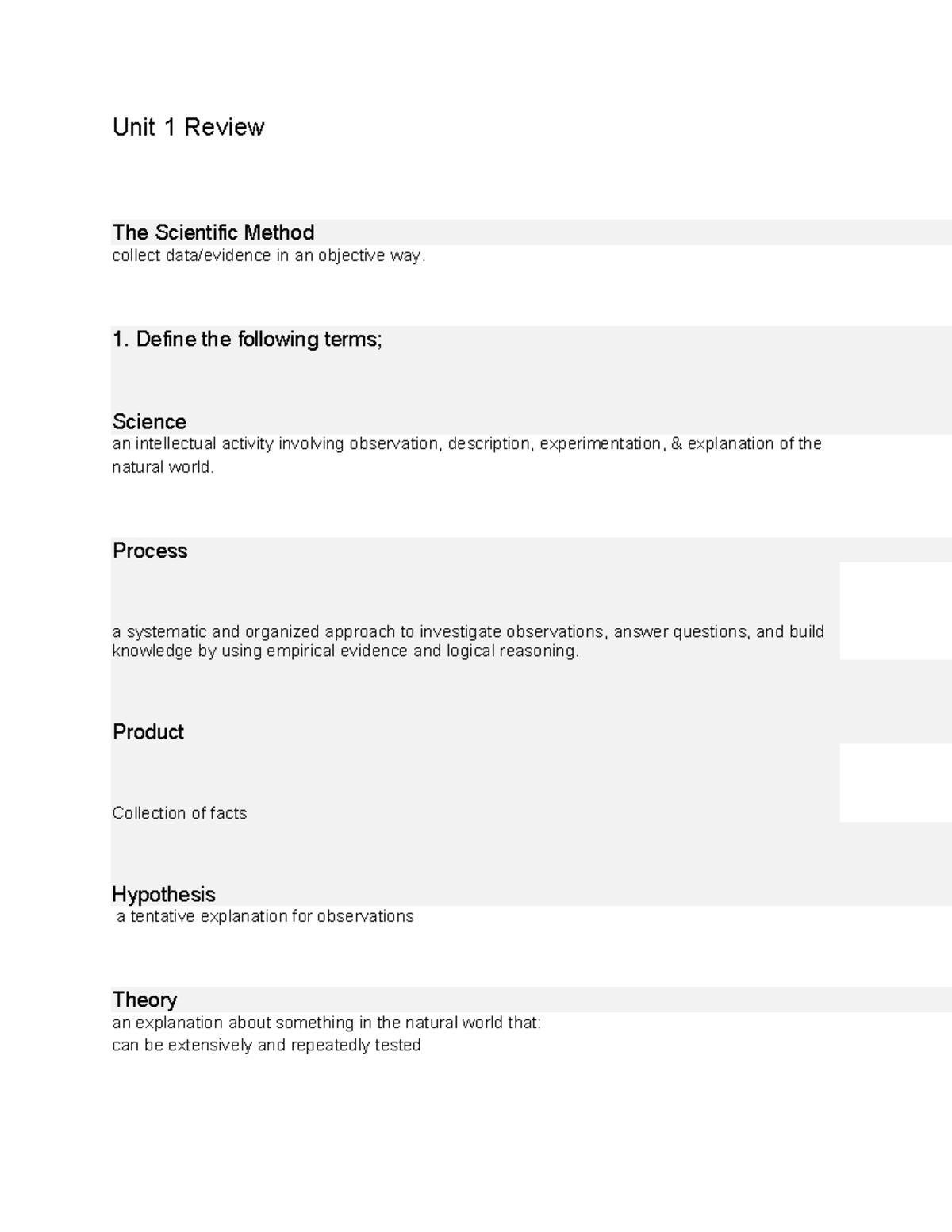Viewport: 952px width, 1232px height.
Task: Click the line starting "knowledge by using empirical evidence"
Action: point(345,651)
